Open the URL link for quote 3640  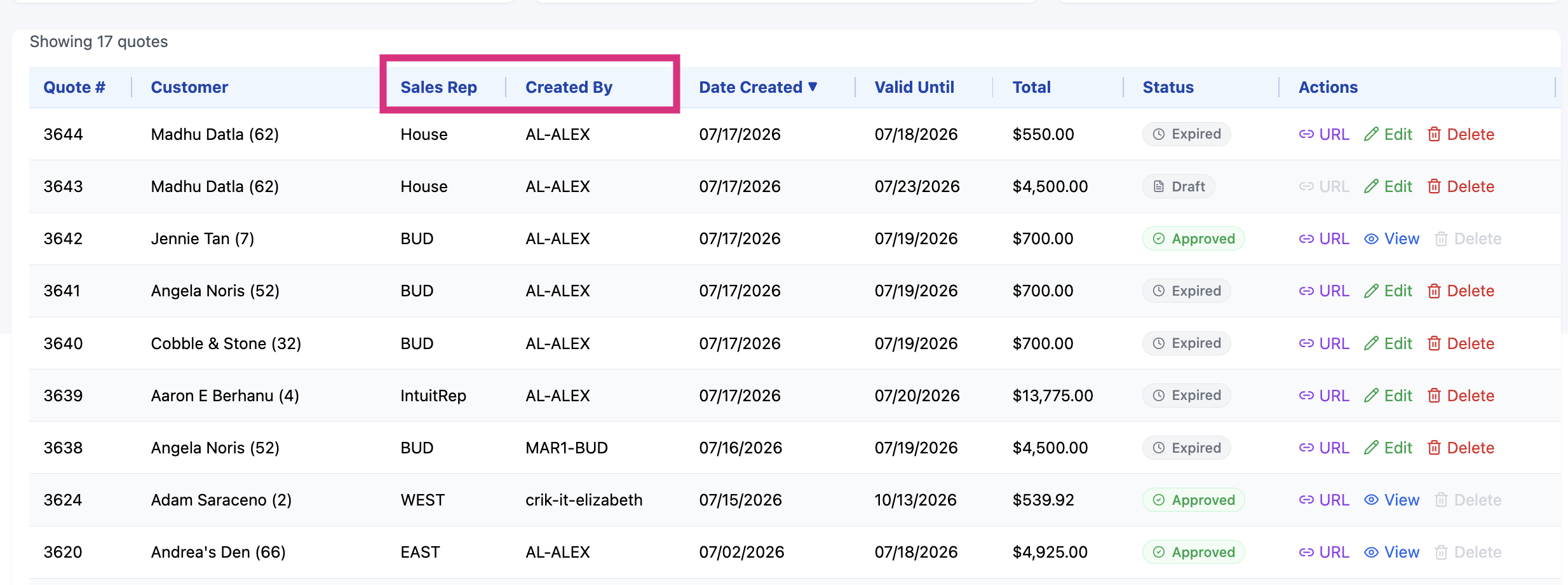click(1324, 343)
